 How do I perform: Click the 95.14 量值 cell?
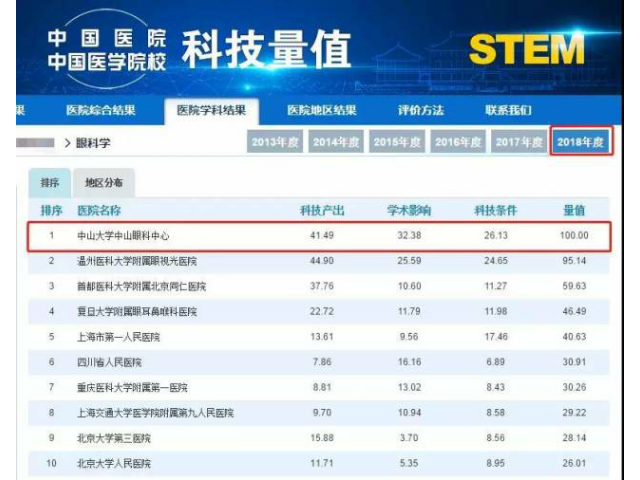[574, 261]
